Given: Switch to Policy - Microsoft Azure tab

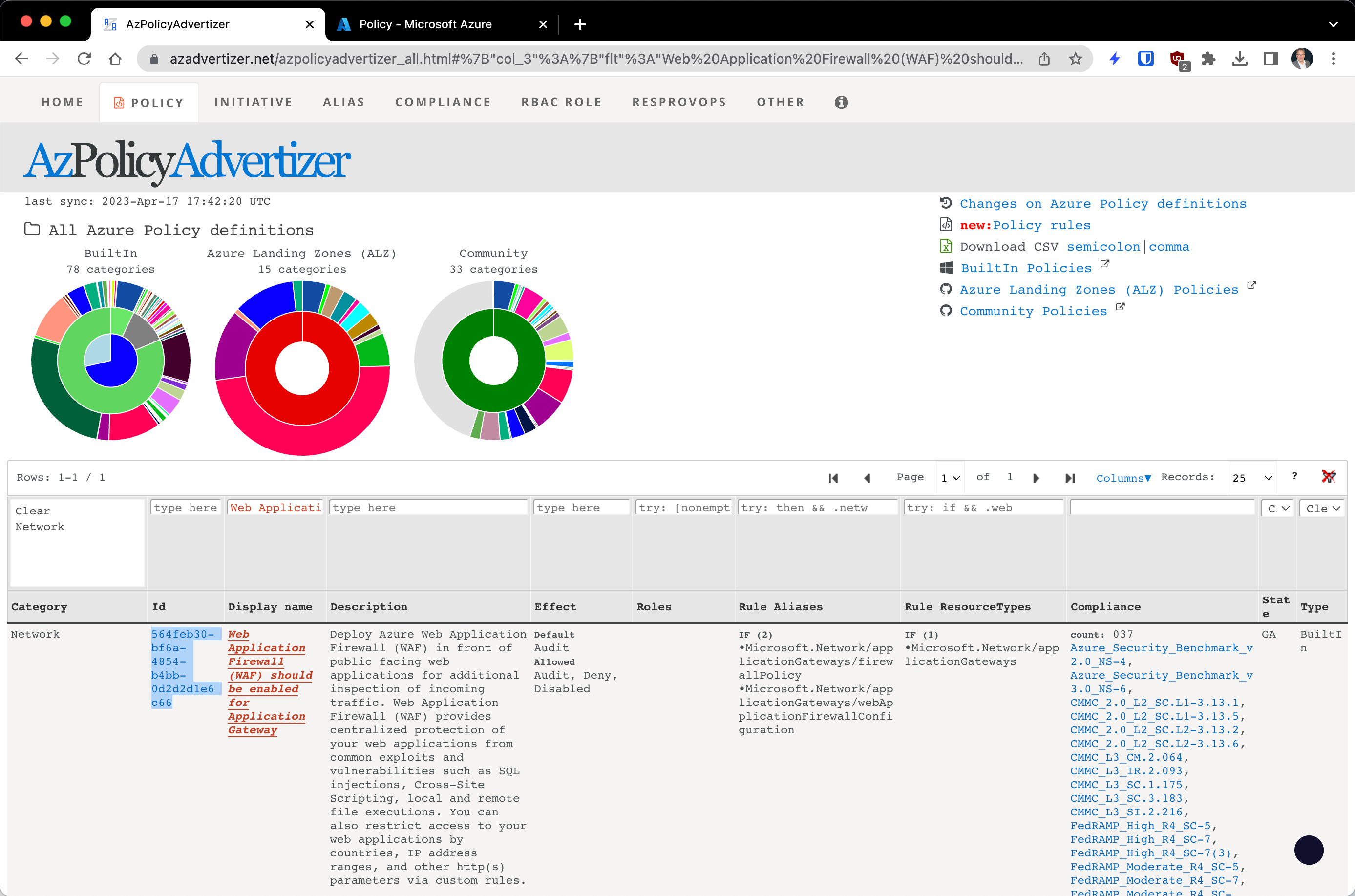Looking at the screenshot, I should [425, 24].
